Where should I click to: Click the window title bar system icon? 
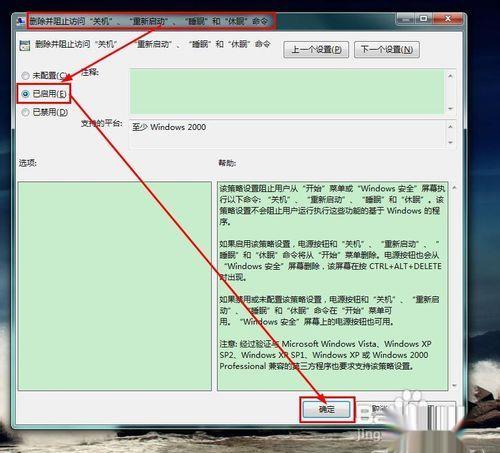point(21,22)
